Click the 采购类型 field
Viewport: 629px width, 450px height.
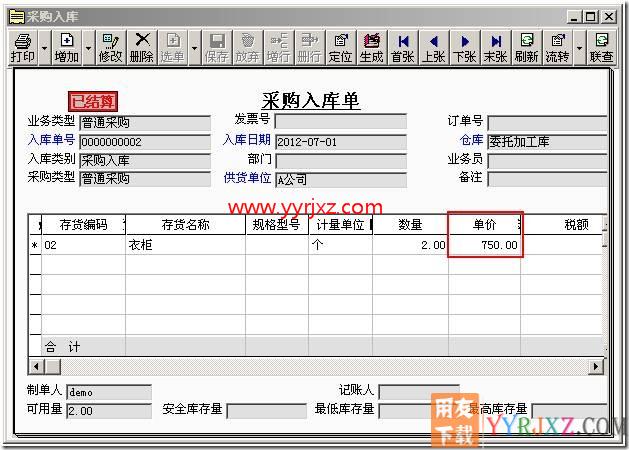(x=145, y=179)
